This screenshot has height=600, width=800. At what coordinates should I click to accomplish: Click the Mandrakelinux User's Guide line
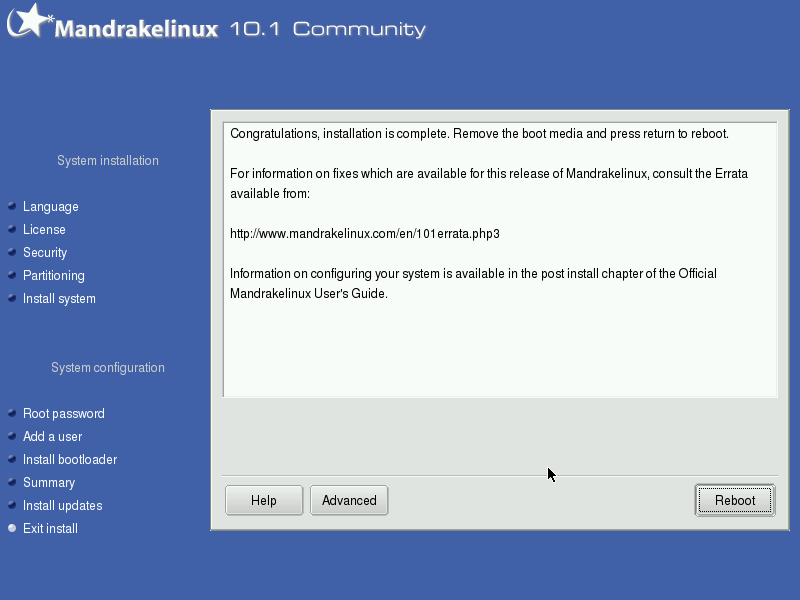tap(309, 293)
